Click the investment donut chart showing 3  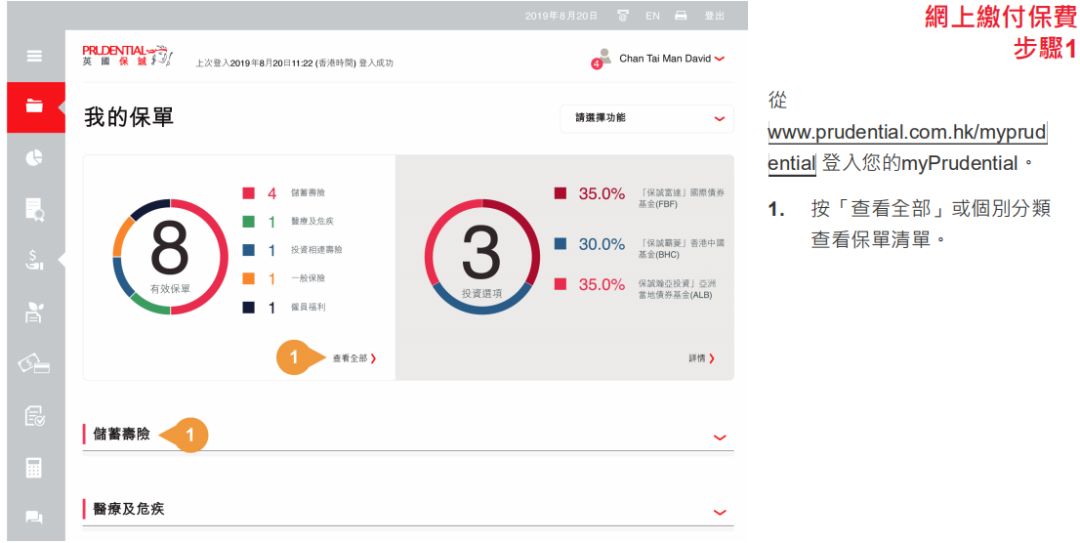482,257
